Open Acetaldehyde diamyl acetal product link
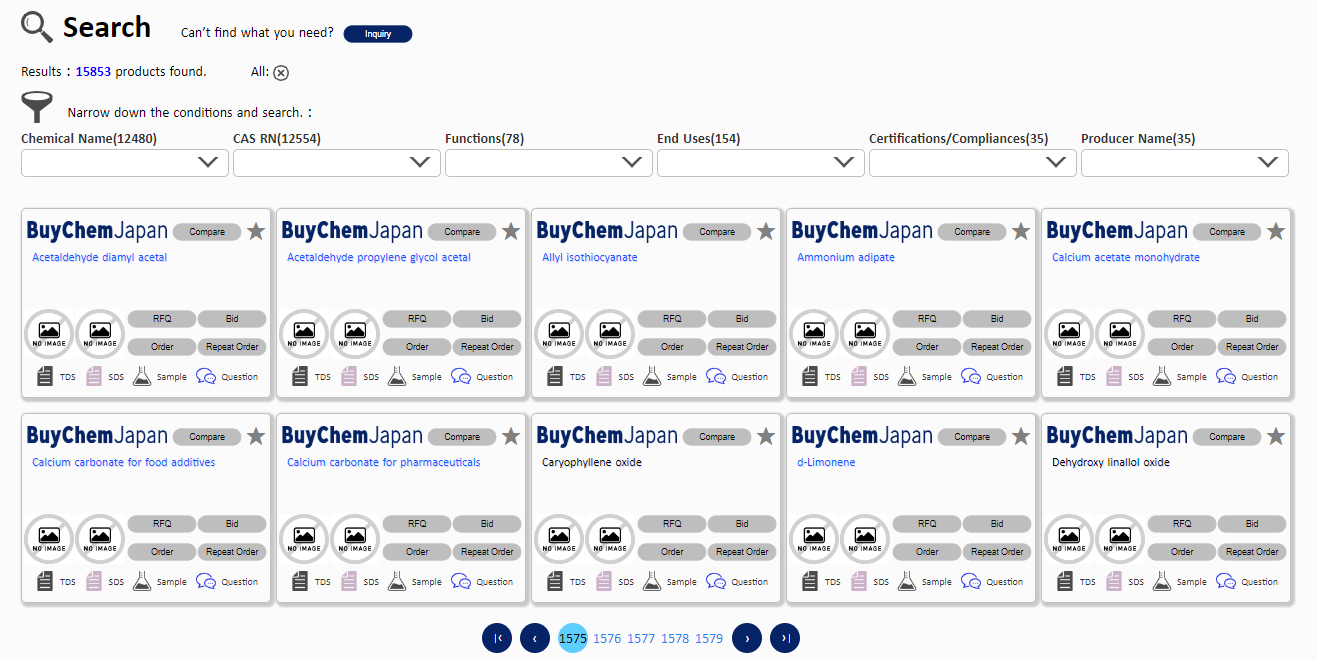Image resolution: width=1317 pixels, height=660 pixels. (100, 257)
